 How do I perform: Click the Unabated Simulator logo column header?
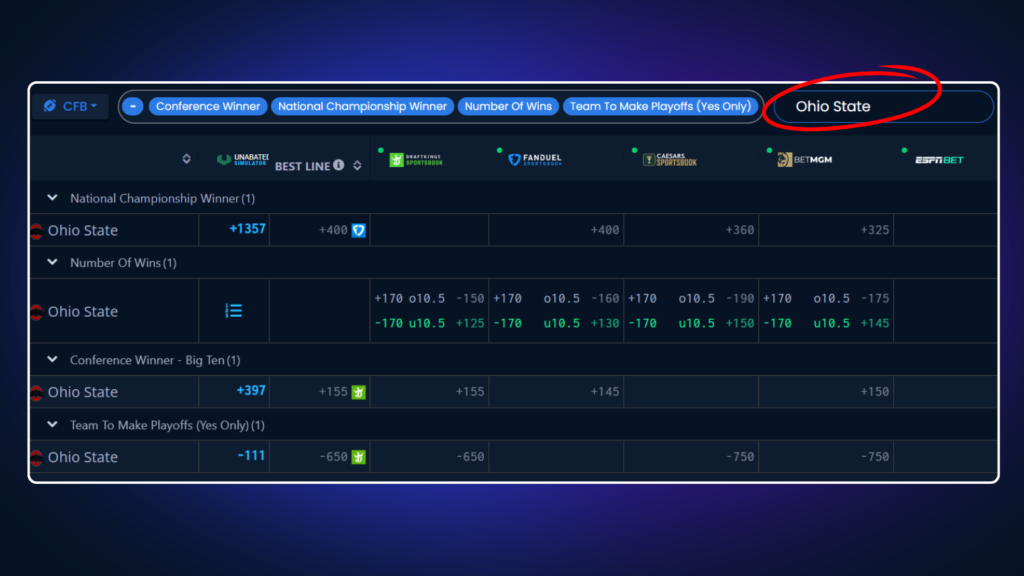tap(242, 159)
